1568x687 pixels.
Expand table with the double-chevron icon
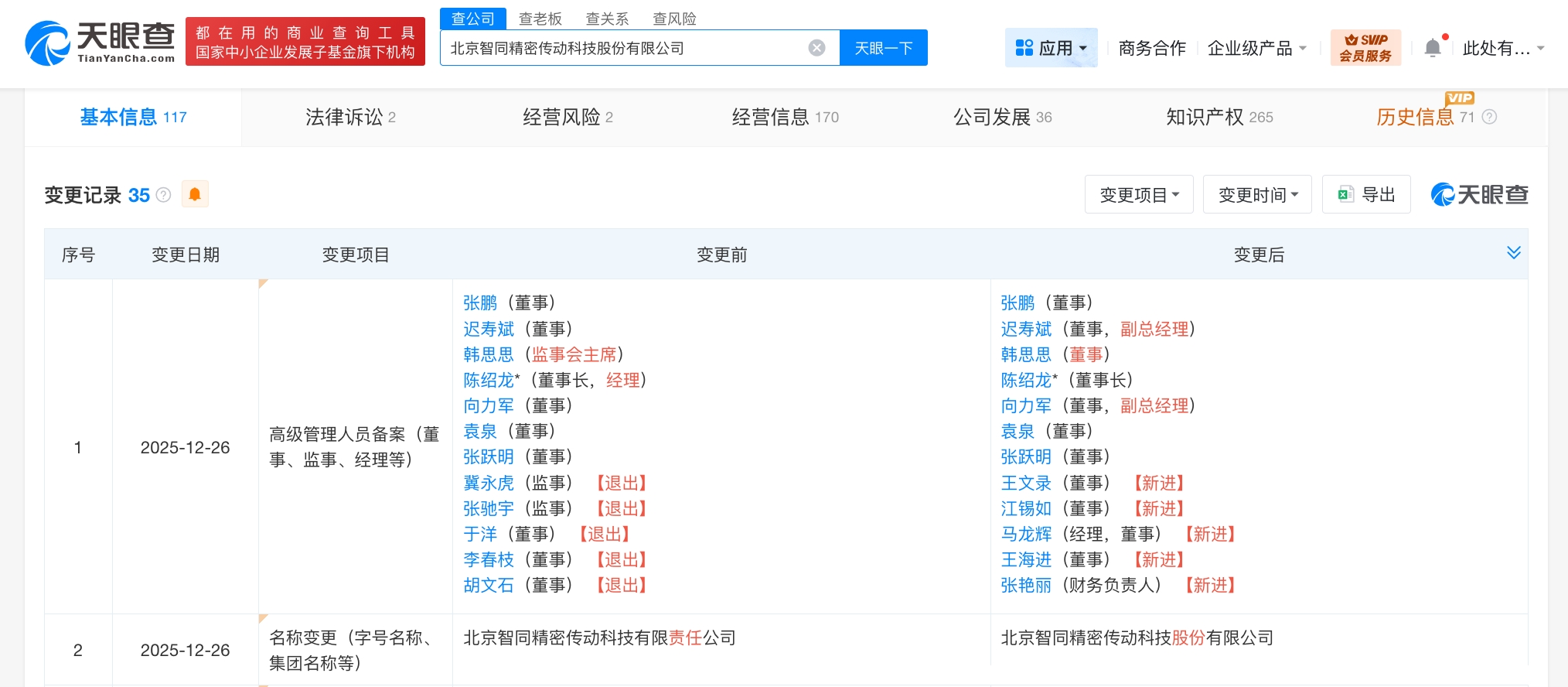pyautogui.click(x=1513, y=253)
